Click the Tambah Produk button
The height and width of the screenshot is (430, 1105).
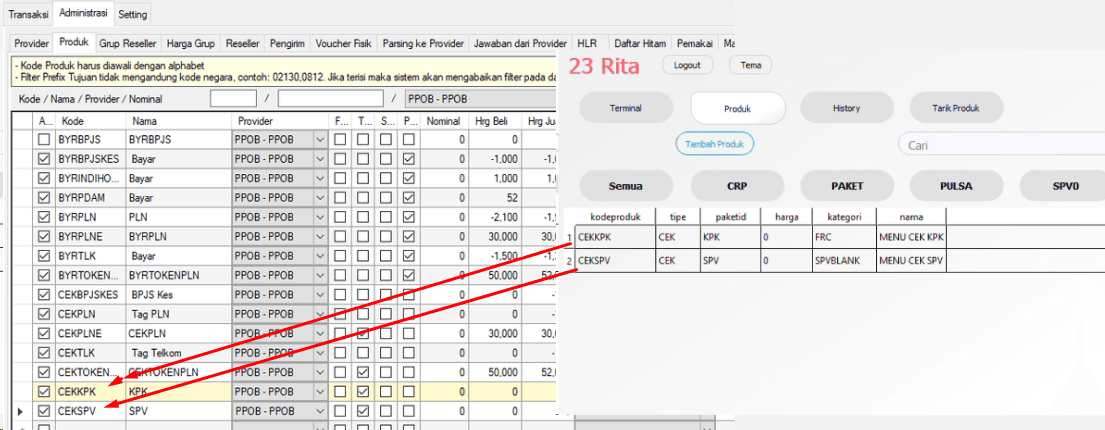tap(715, 144)
